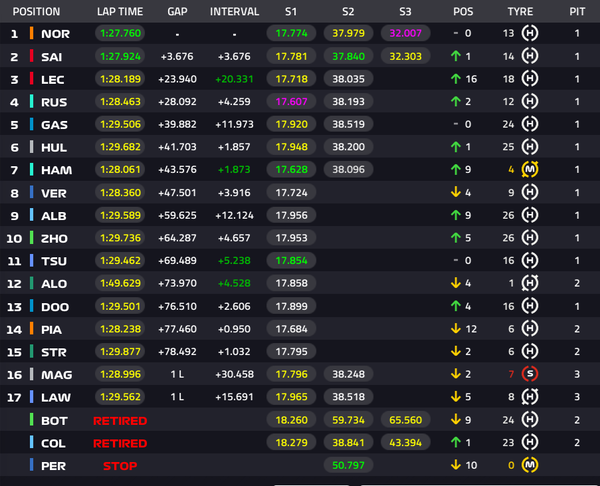Click the hard tyre icon for VER
Screen dimensions: 600x486
[x=530, y=192]
